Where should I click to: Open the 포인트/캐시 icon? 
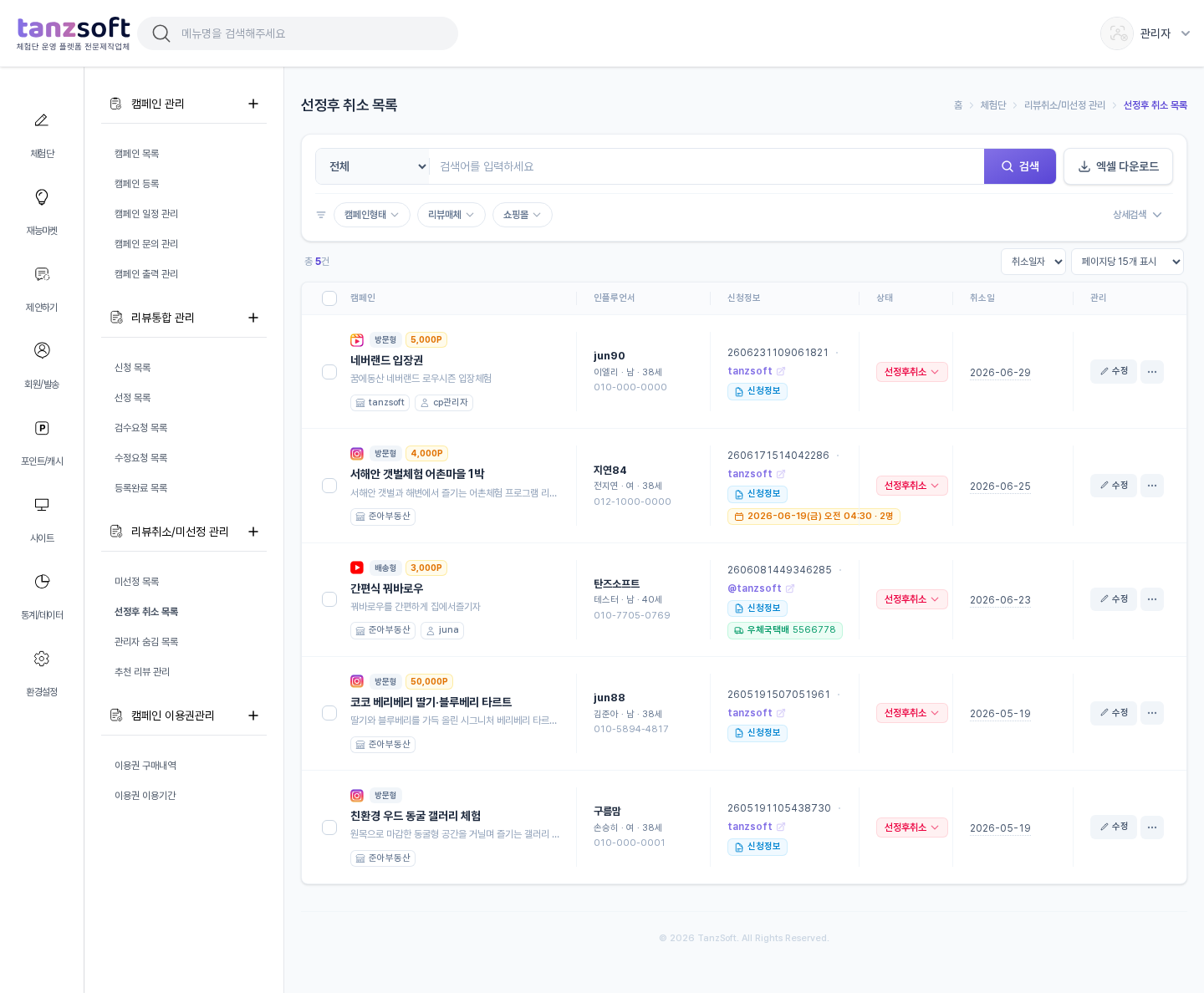point(42,428)
